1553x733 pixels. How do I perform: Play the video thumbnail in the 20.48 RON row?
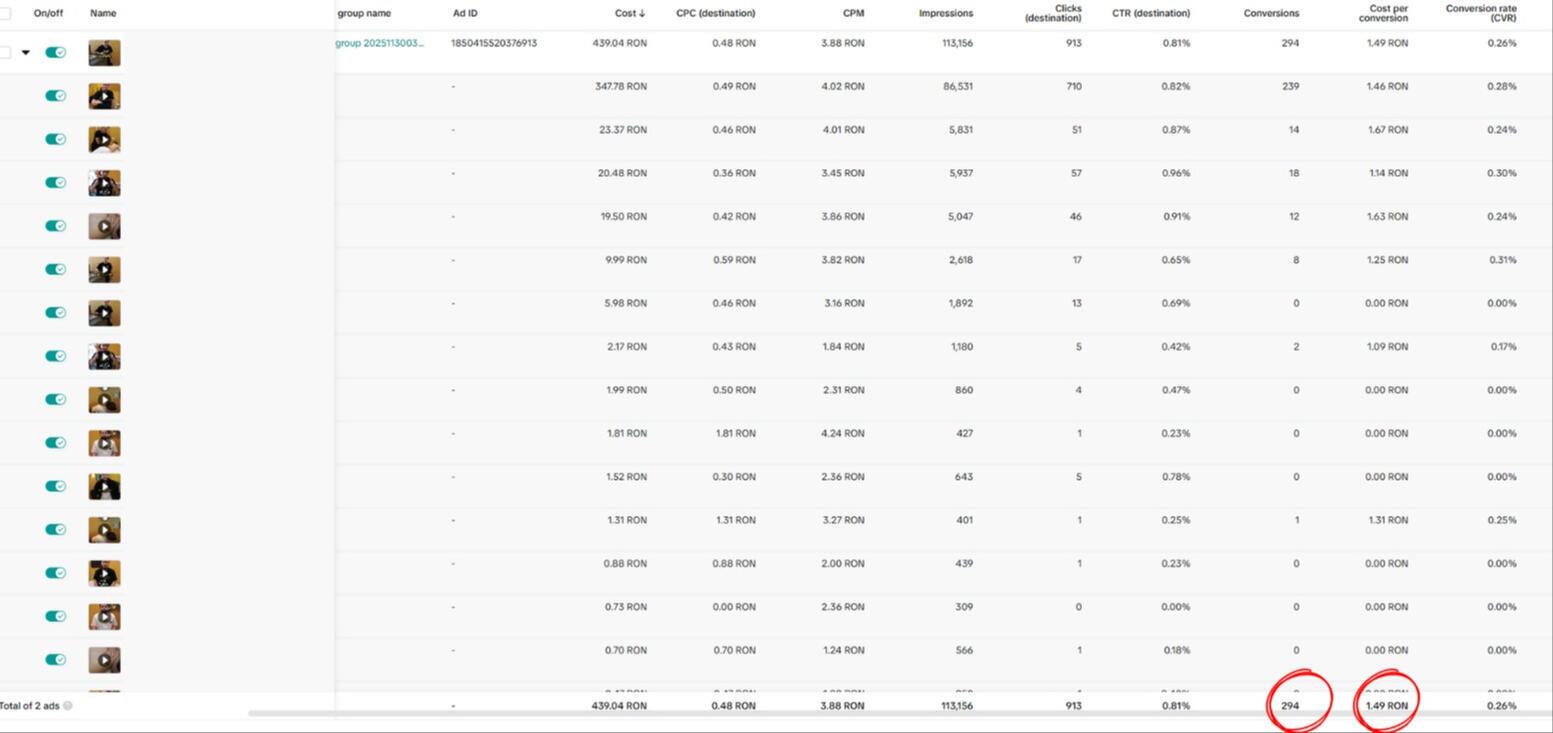pyautogui.click(x=104, y=183)
